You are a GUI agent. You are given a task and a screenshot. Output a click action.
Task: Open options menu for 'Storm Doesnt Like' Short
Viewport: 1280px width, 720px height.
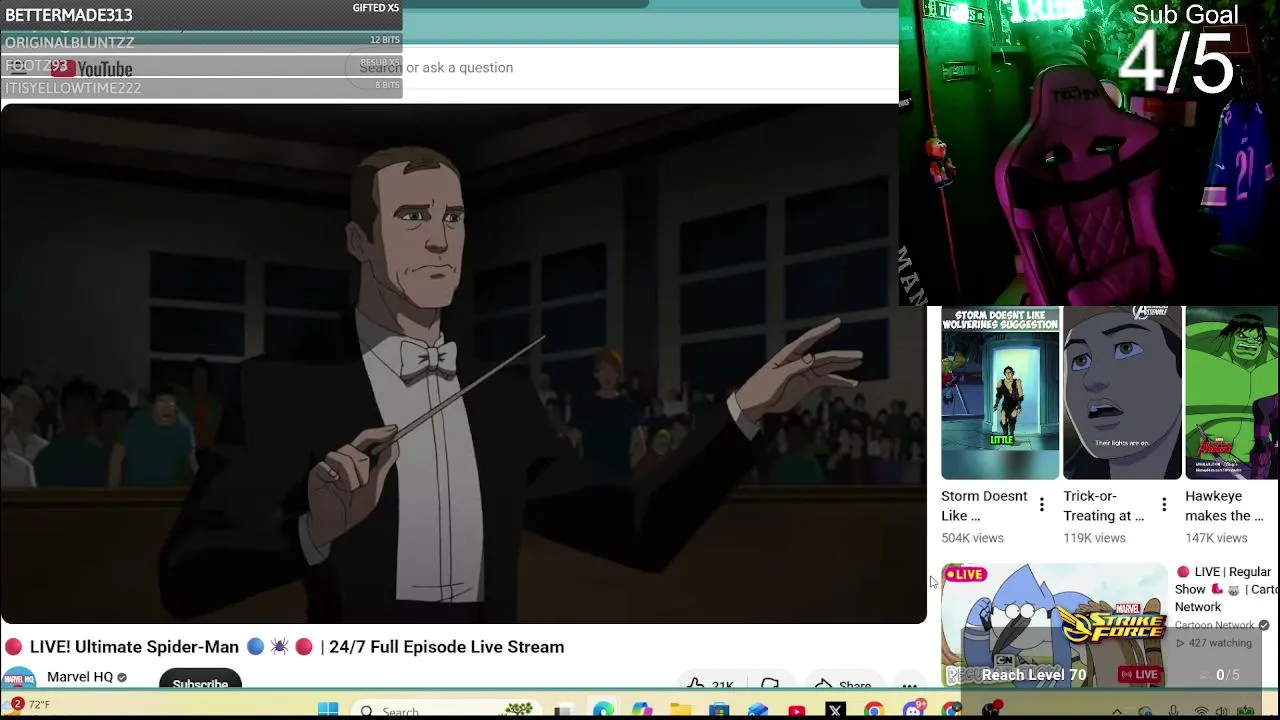click(x=1042, y=505)
